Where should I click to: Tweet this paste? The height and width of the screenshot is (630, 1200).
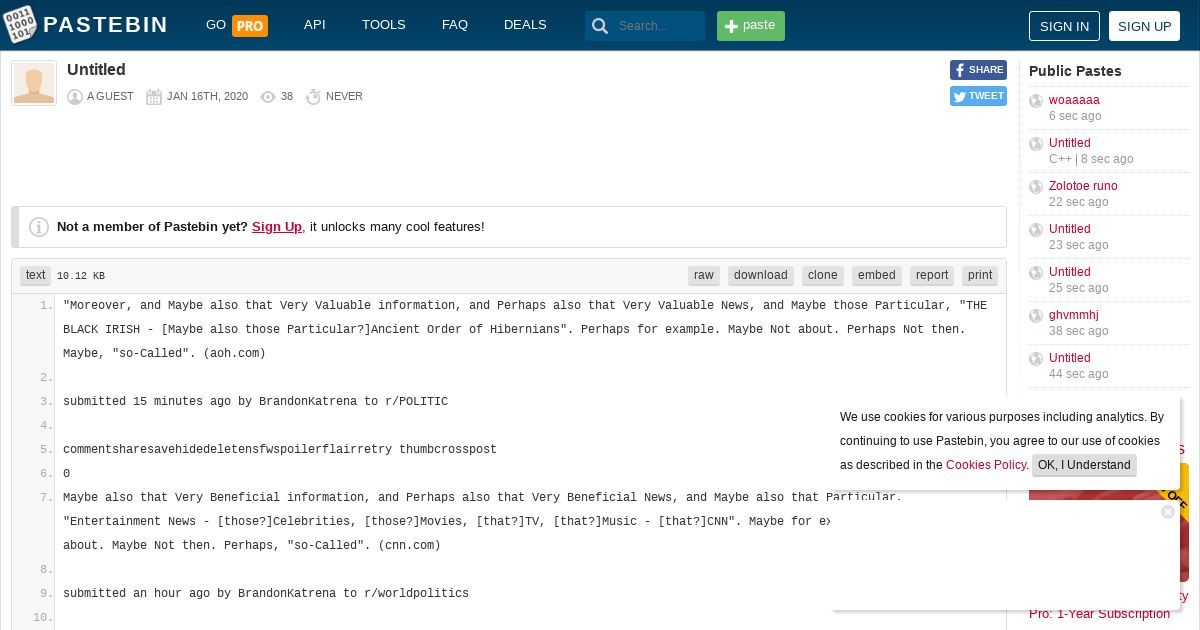[x=978, y=96]
